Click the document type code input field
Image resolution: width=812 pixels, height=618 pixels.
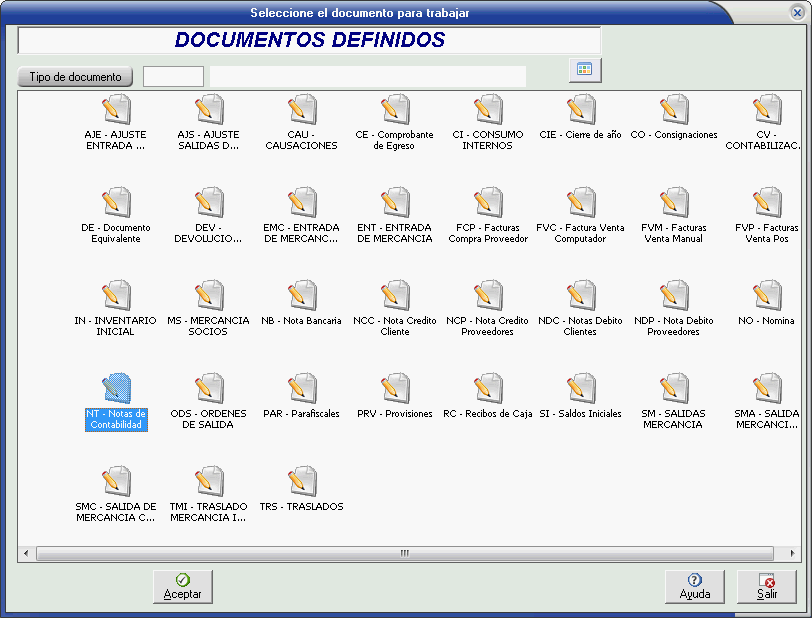pyautogui.click(x=173, y=77)
